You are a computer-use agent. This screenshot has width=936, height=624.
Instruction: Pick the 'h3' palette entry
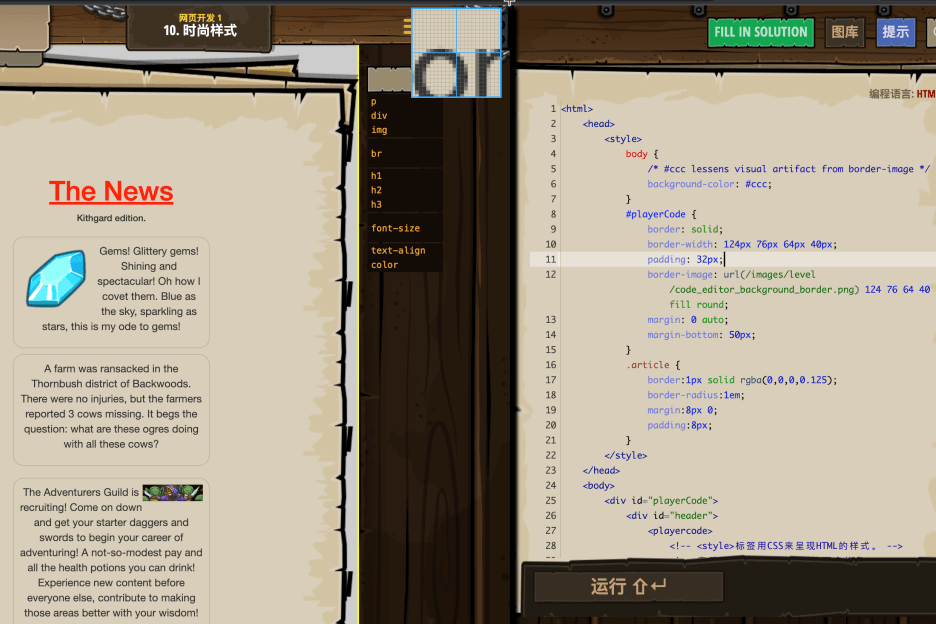click(376, 204)
